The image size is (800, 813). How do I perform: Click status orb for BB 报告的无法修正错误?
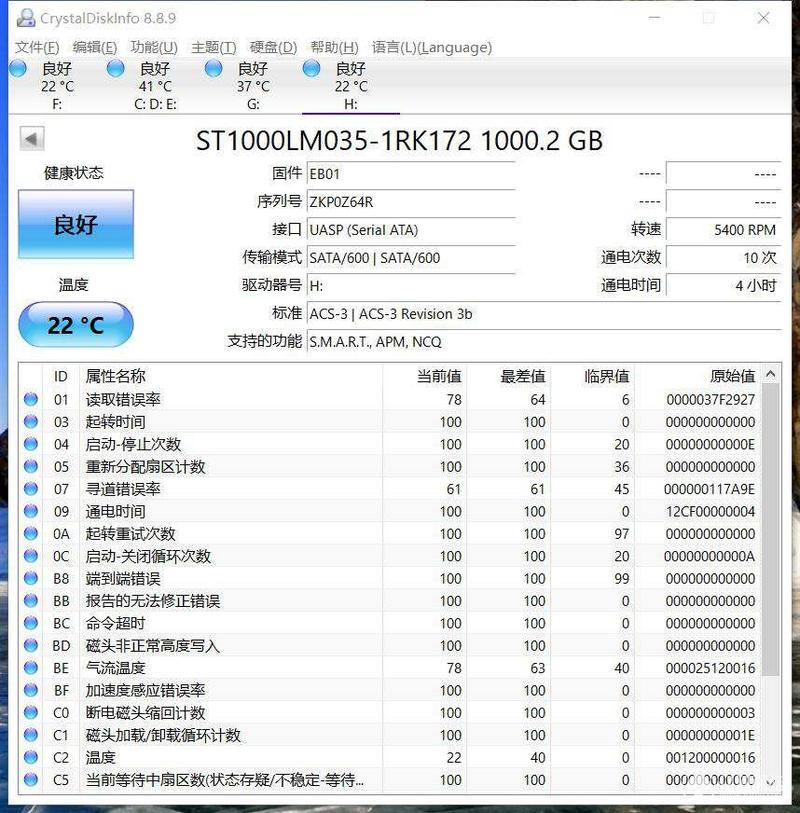[31, 600]
